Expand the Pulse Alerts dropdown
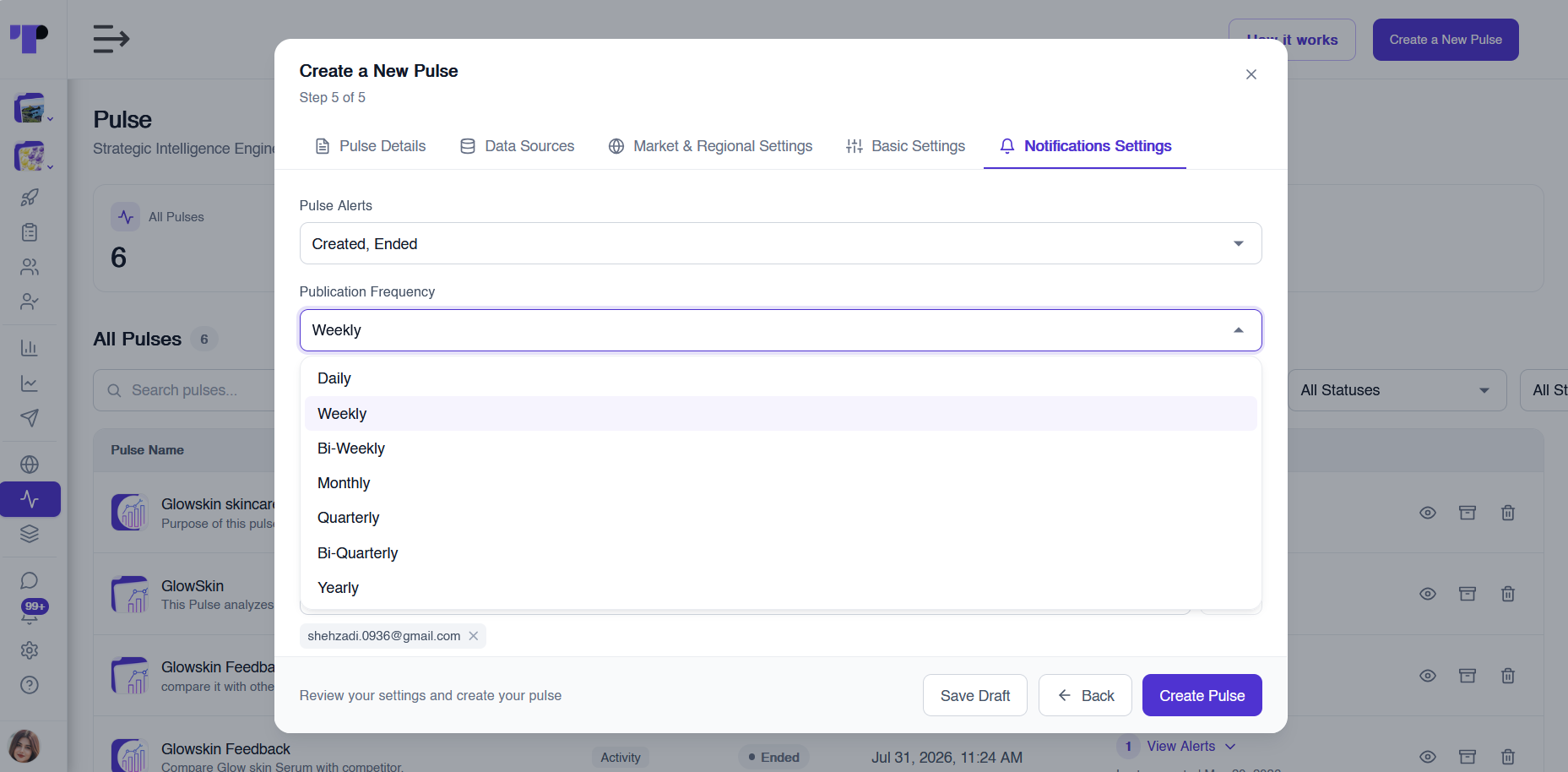The height and width of the screenshot is (772, 1568). tap(780, 243)
